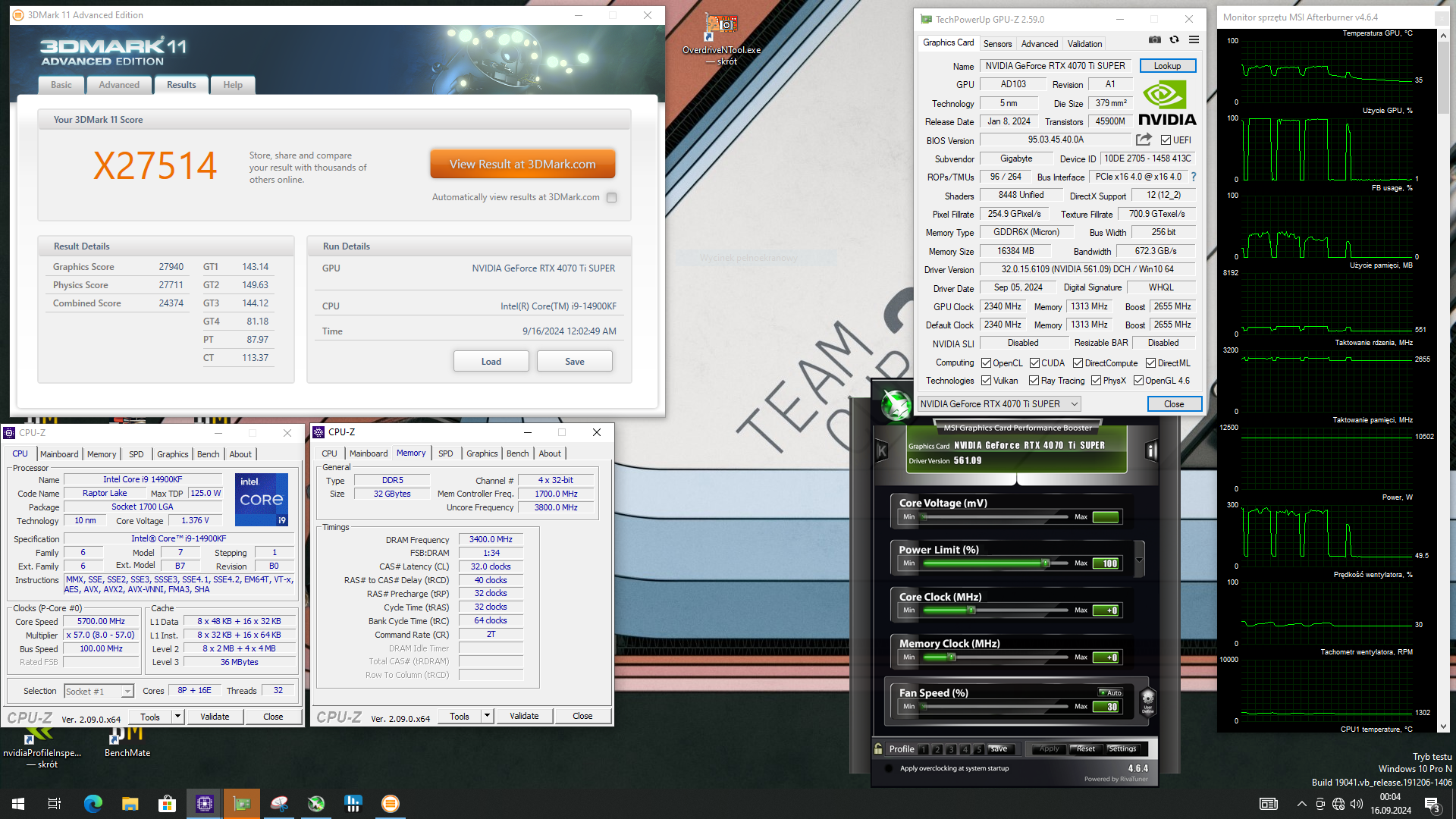Select Afterburner profile slot 5
This screenshot has width=1456, height=819.
tap(979, 749)
